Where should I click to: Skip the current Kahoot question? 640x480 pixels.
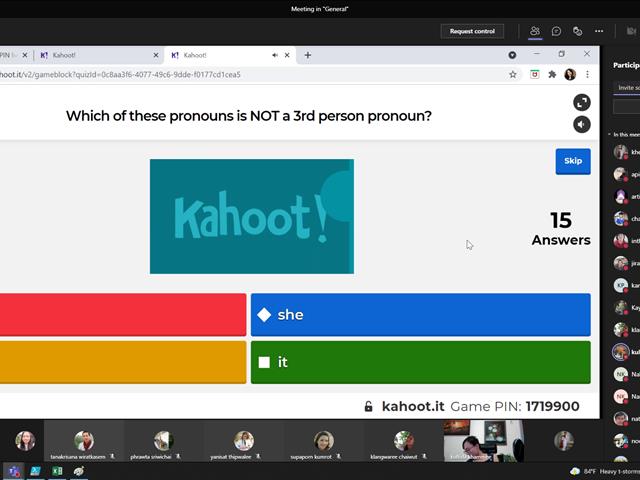point(573,161)
